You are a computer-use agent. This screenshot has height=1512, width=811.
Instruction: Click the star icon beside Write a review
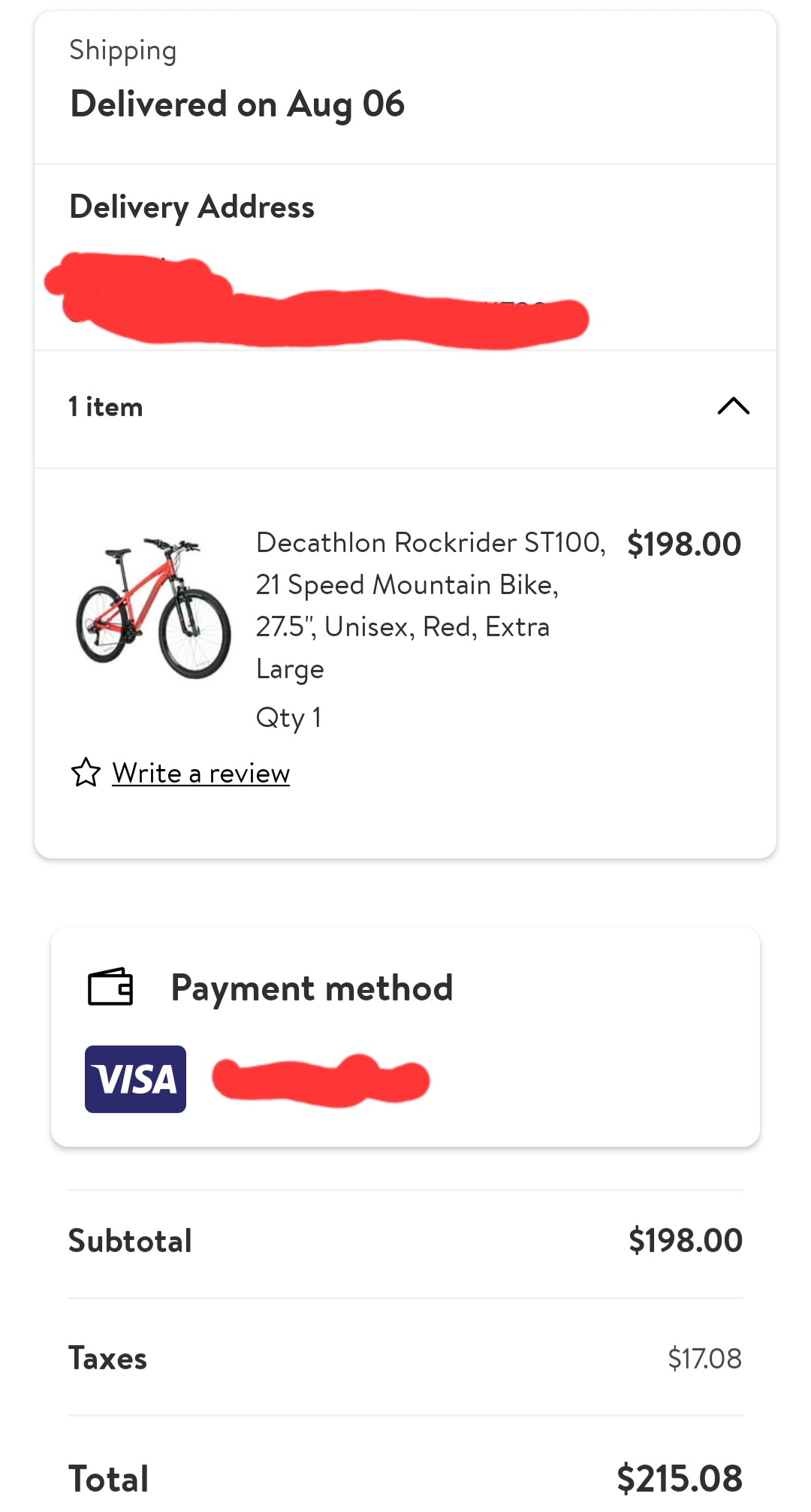[x=86, y=772]
